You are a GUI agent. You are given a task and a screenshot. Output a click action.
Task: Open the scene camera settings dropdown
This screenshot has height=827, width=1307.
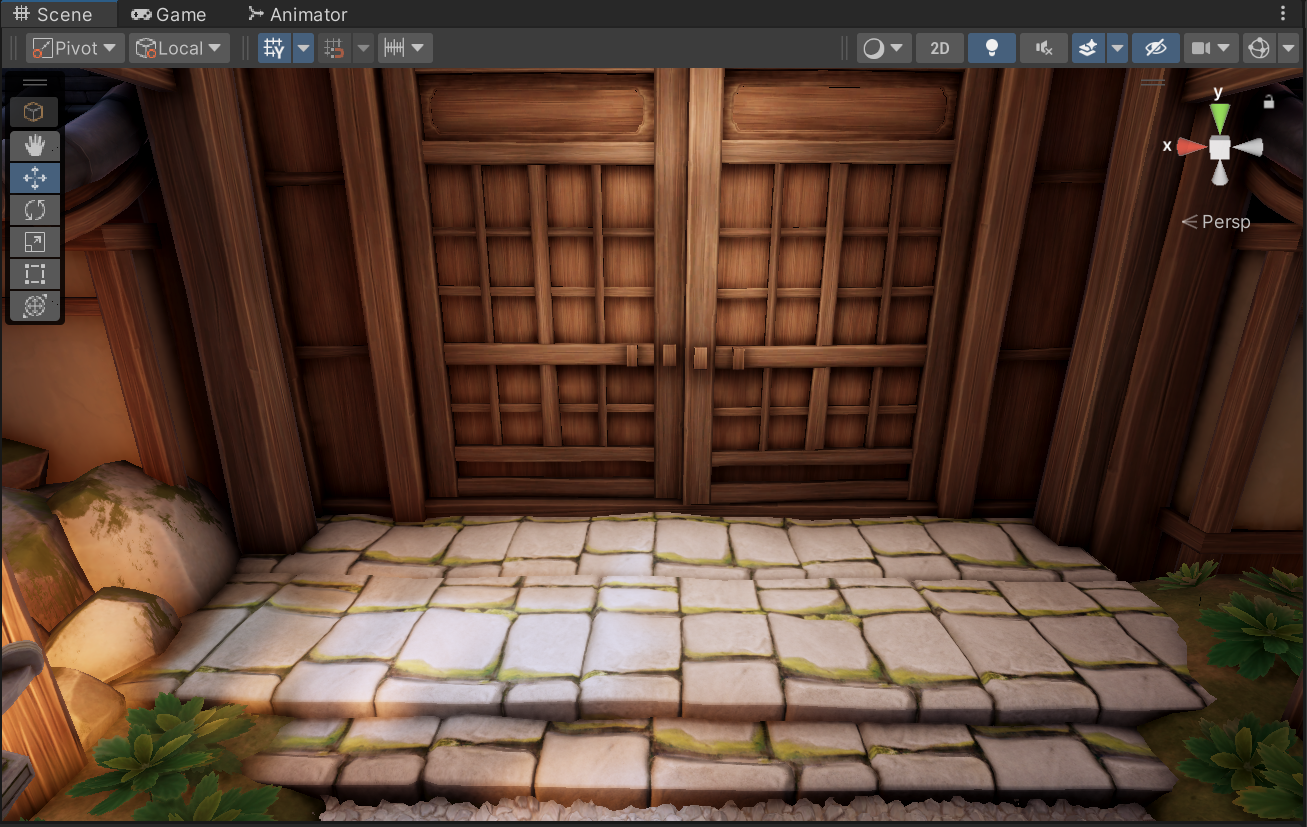click(x=1210, y=48)
